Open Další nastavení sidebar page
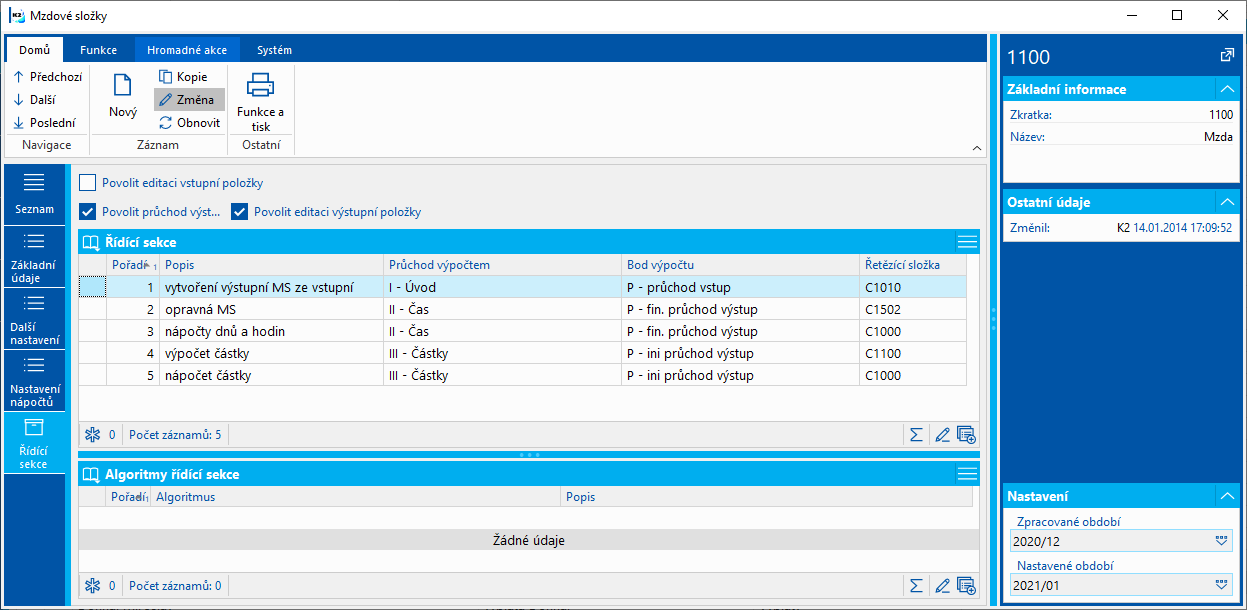The image size is (1247, 610). 35,318
